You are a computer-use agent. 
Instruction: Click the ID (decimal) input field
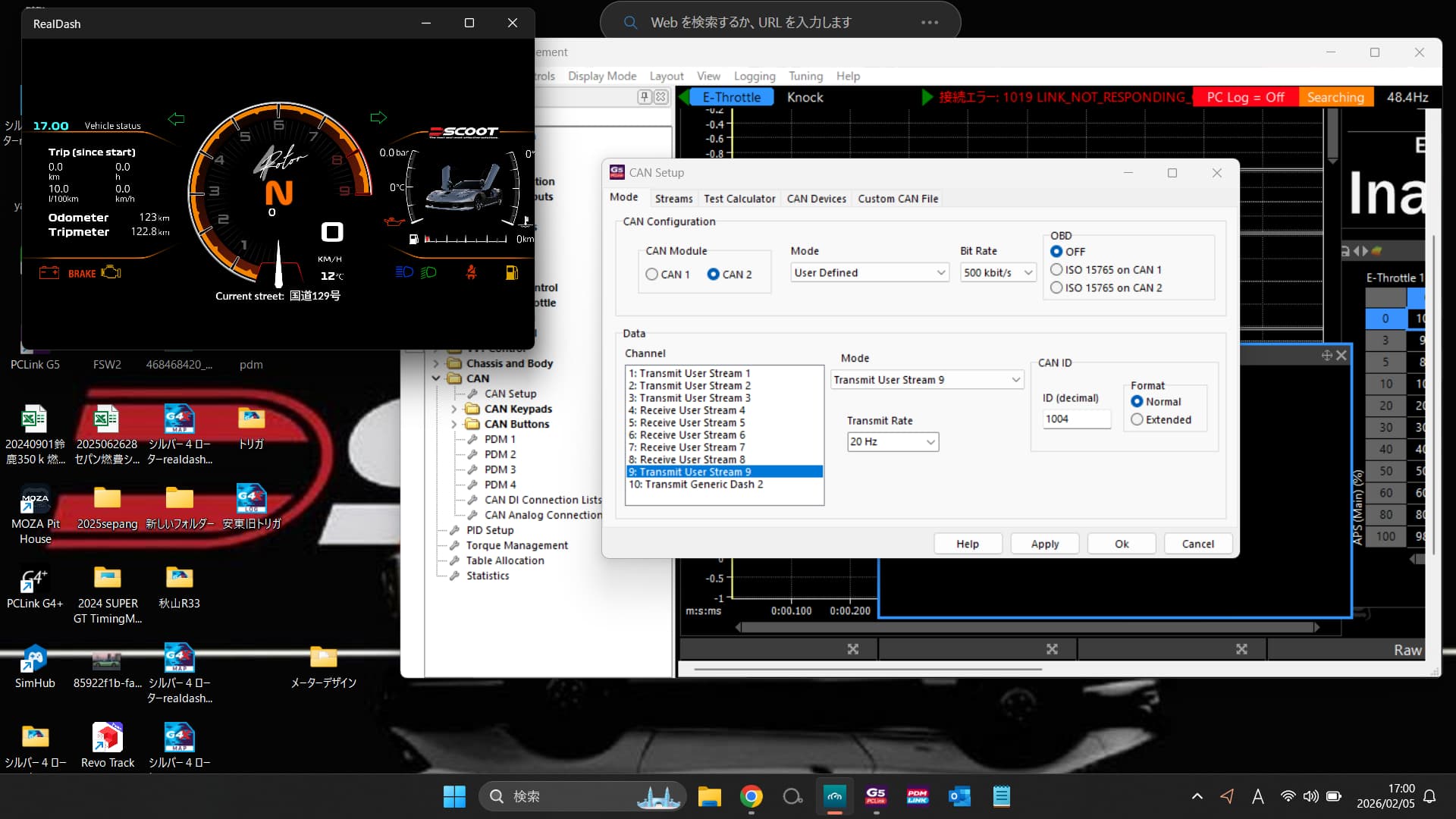1075,419
